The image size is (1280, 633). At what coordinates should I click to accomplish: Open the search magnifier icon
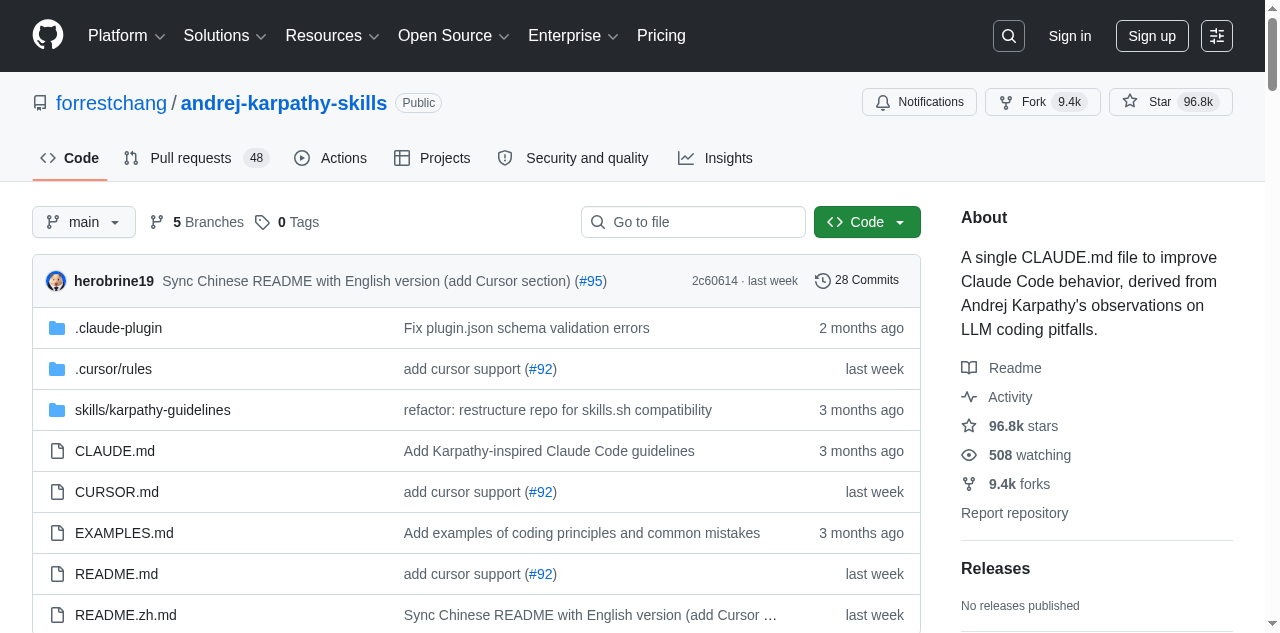coord(1008,35)
